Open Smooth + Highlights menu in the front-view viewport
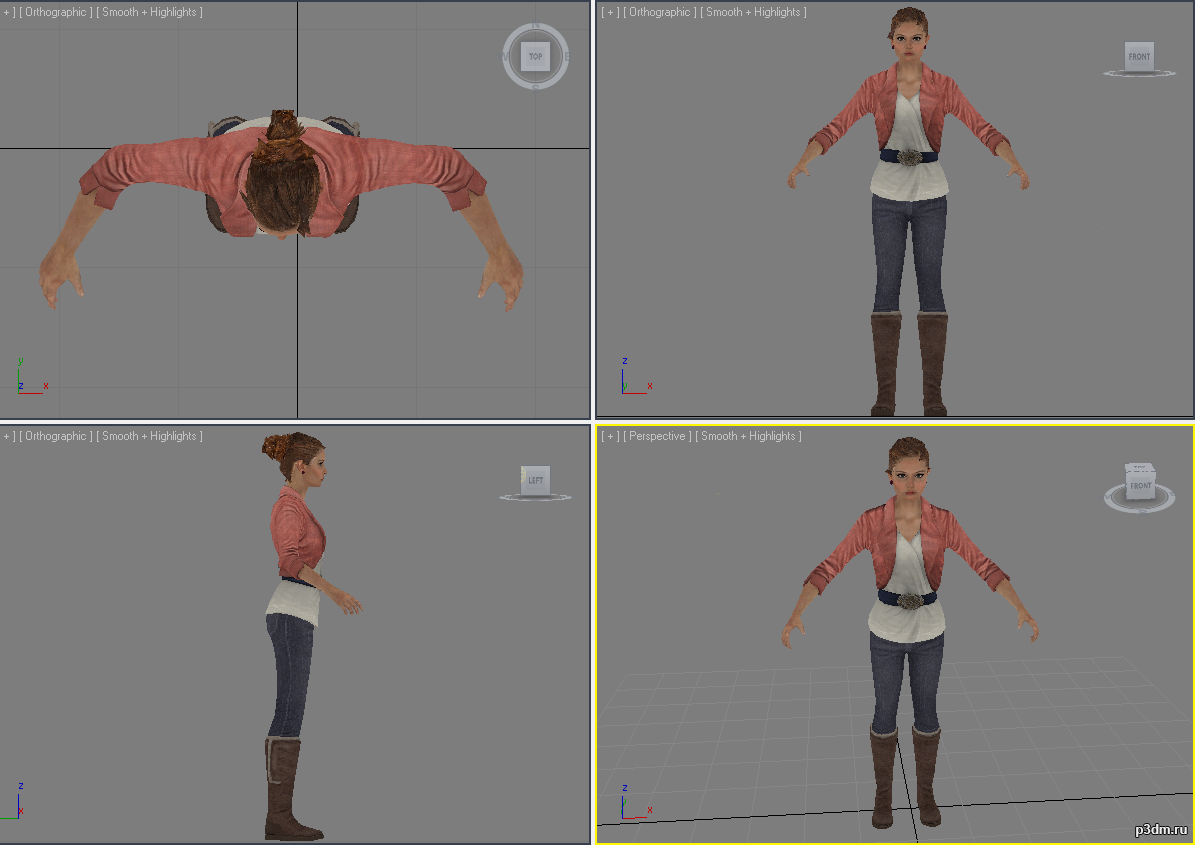 753,12
